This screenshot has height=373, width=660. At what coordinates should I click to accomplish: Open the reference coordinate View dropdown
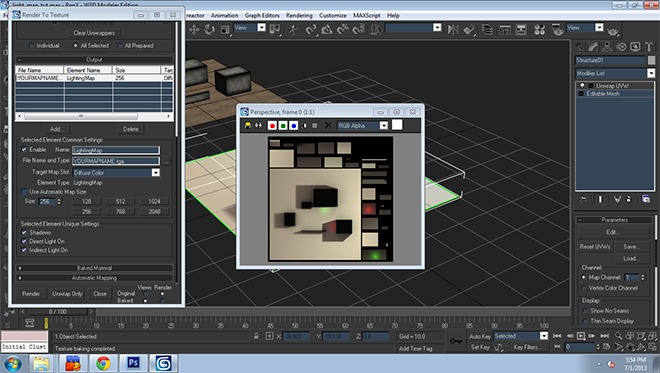tap(261, 27)
